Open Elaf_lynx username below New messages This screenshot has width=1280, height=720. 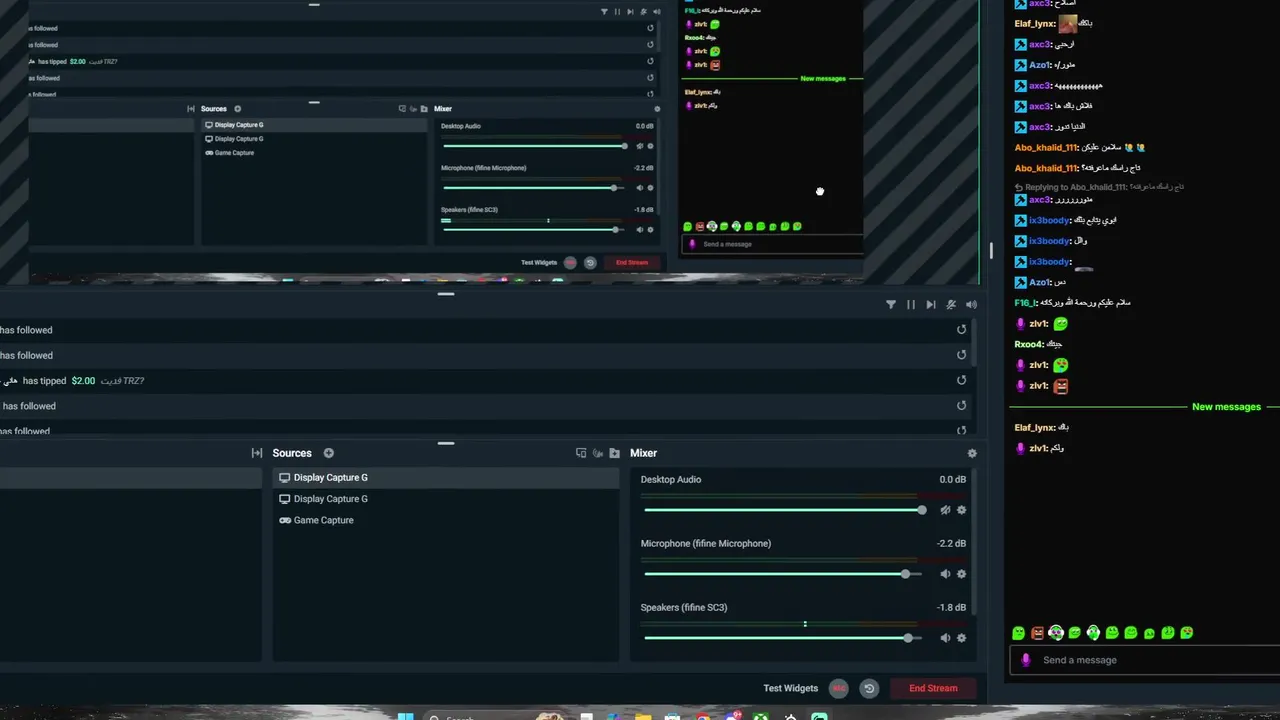1035,427
